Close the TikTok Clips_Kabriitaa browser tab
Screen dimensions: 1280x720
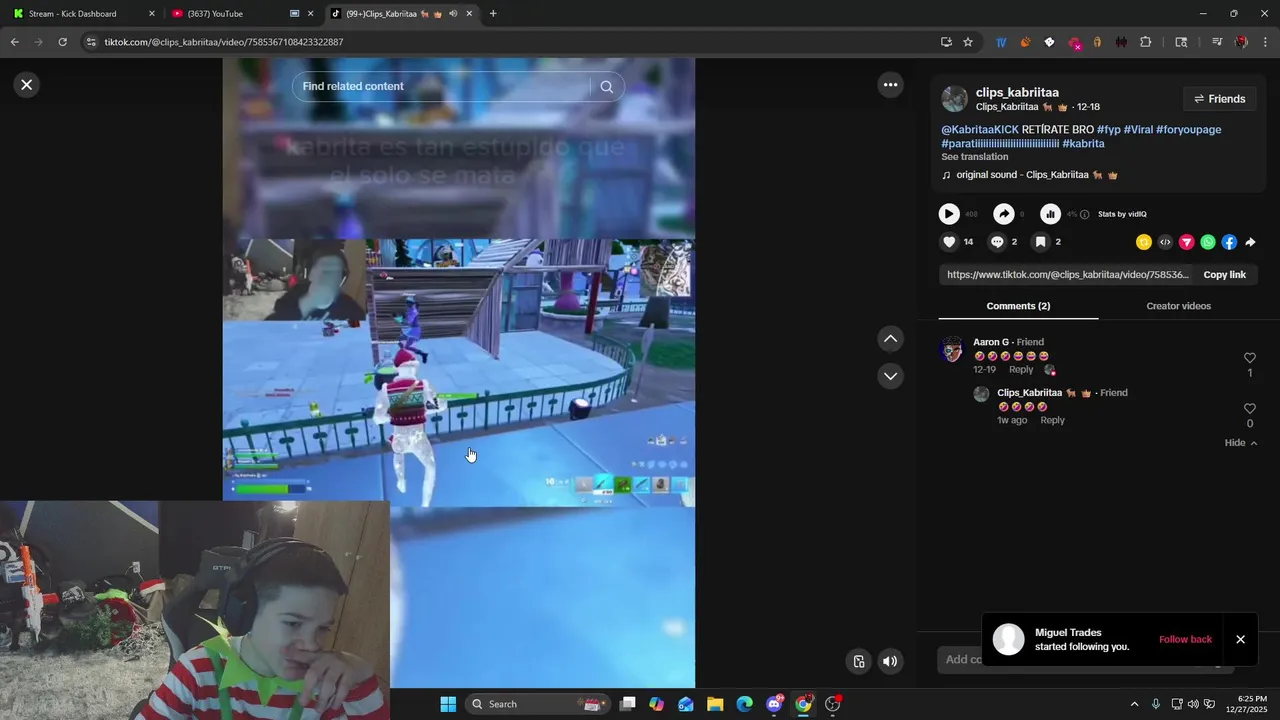[x=469, y=14]
